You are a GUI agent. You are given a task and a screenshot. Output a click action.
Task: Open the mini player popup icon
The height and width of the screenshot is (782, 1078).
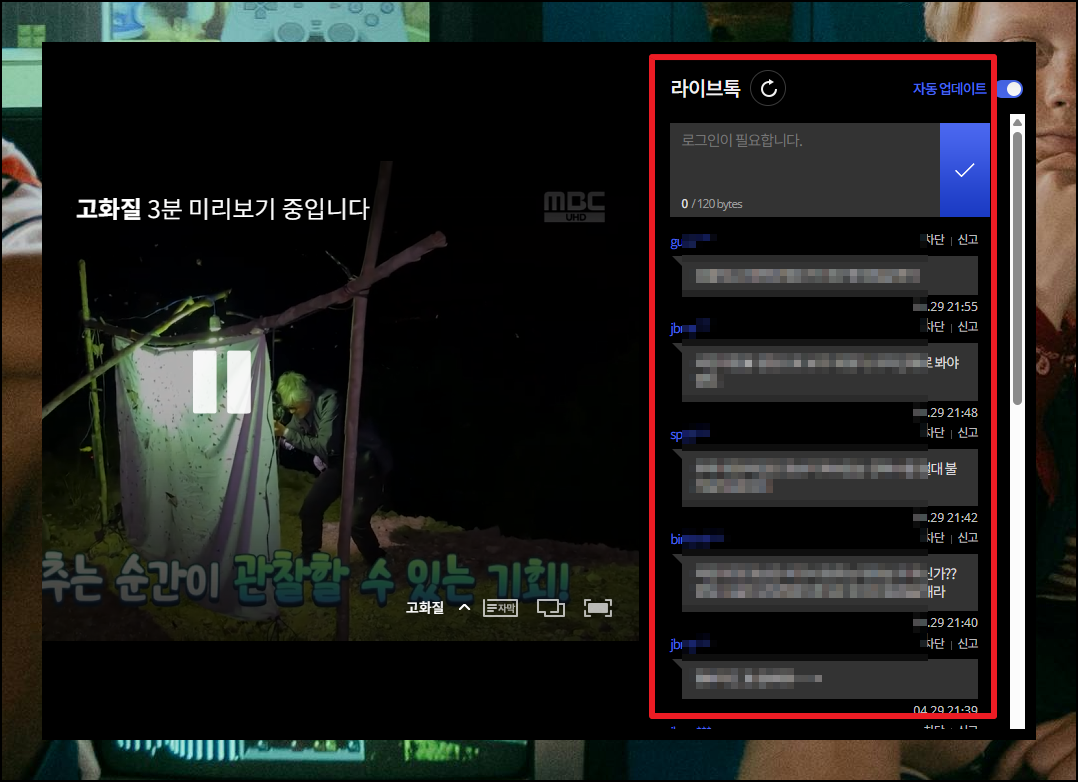pos(551,608)
